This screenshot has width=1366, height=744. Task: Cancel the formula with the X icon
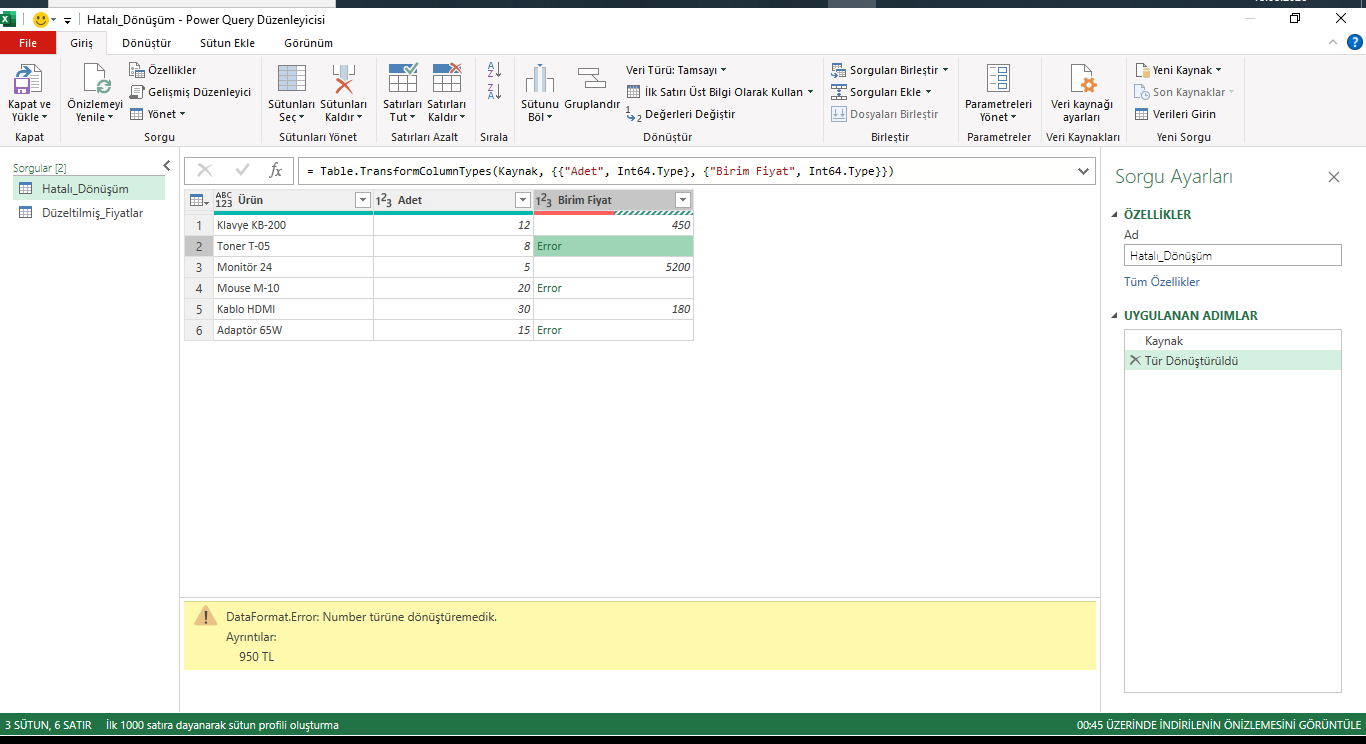pos(205,171)
